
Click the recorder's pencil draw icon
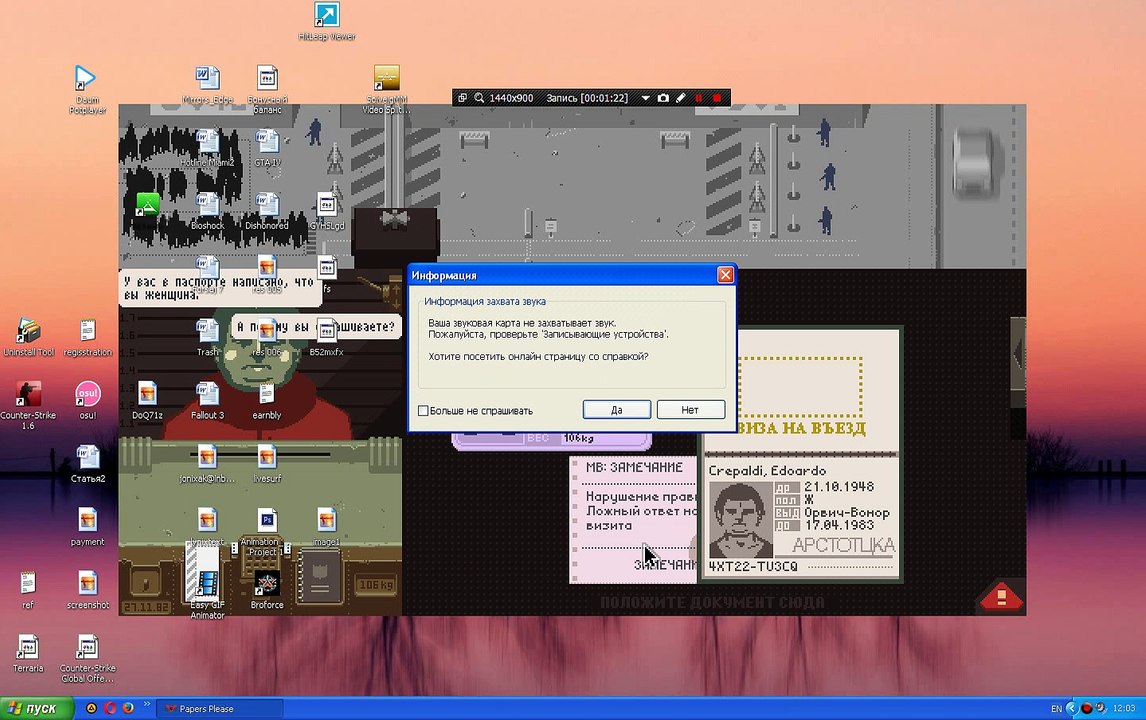680,98
